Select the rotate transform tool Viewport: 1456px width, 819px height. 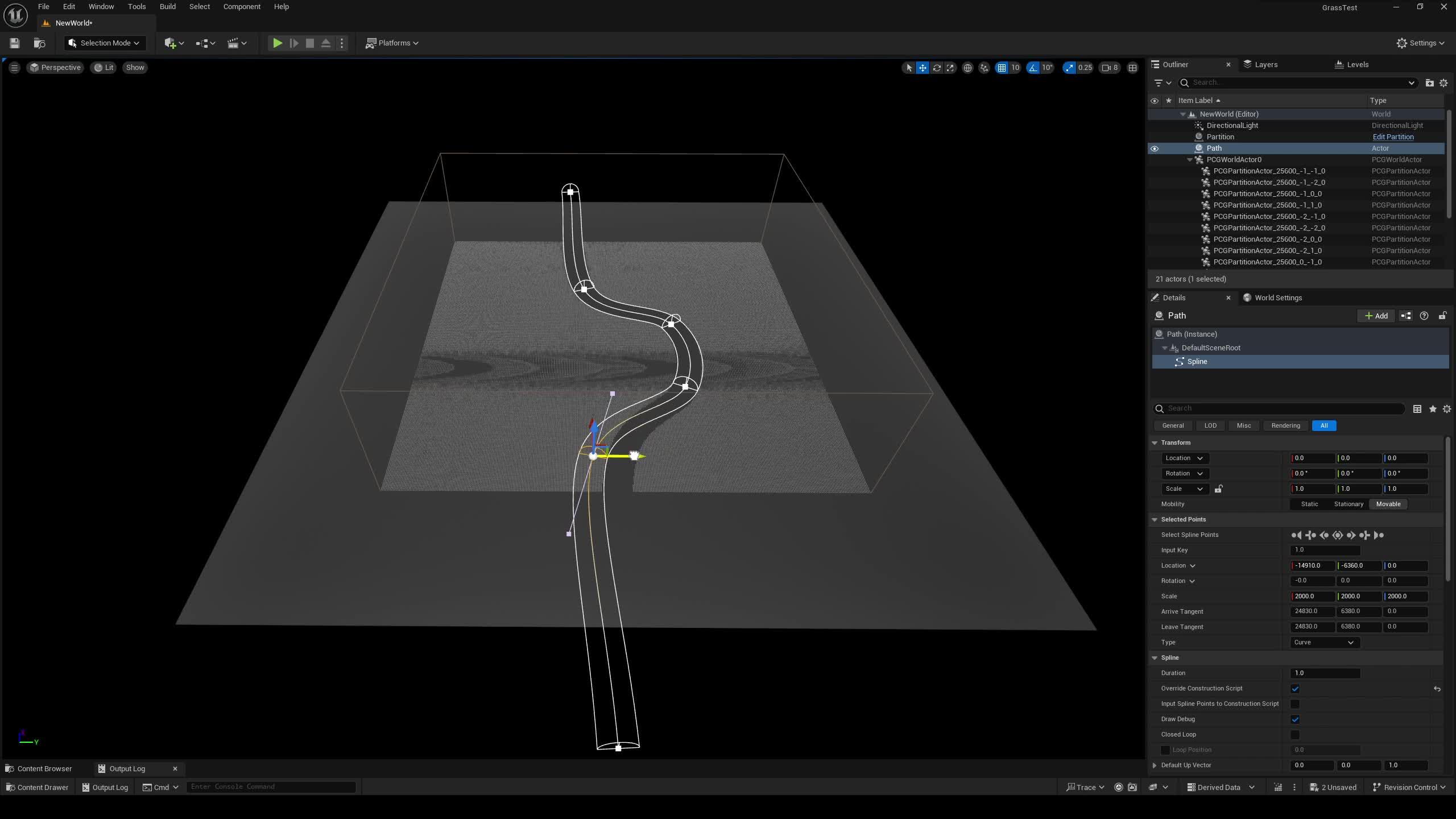pos(936,68)
